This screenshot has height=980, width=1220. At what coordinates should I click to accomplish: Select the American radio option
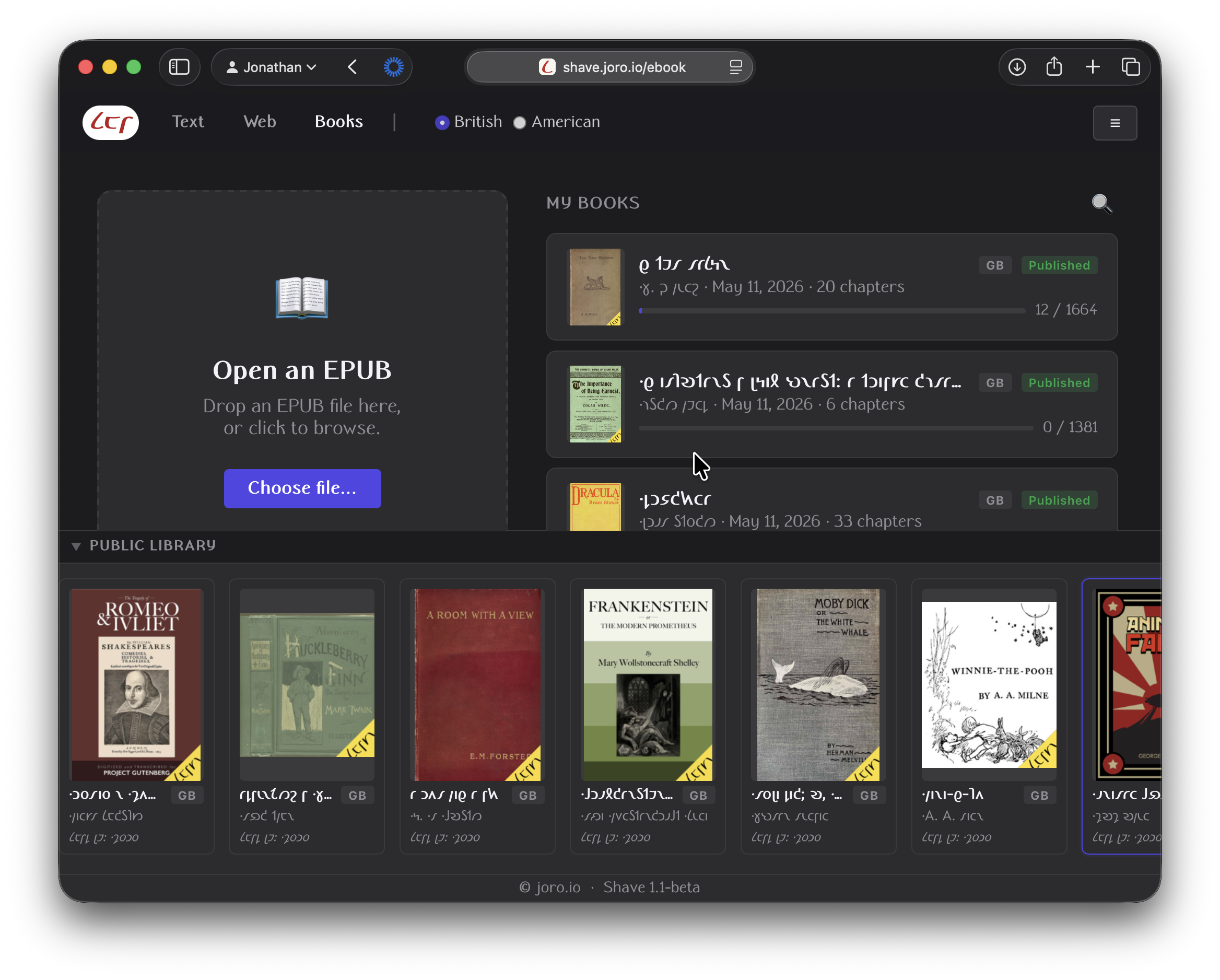pyautogui.click(x=520, y=122)
